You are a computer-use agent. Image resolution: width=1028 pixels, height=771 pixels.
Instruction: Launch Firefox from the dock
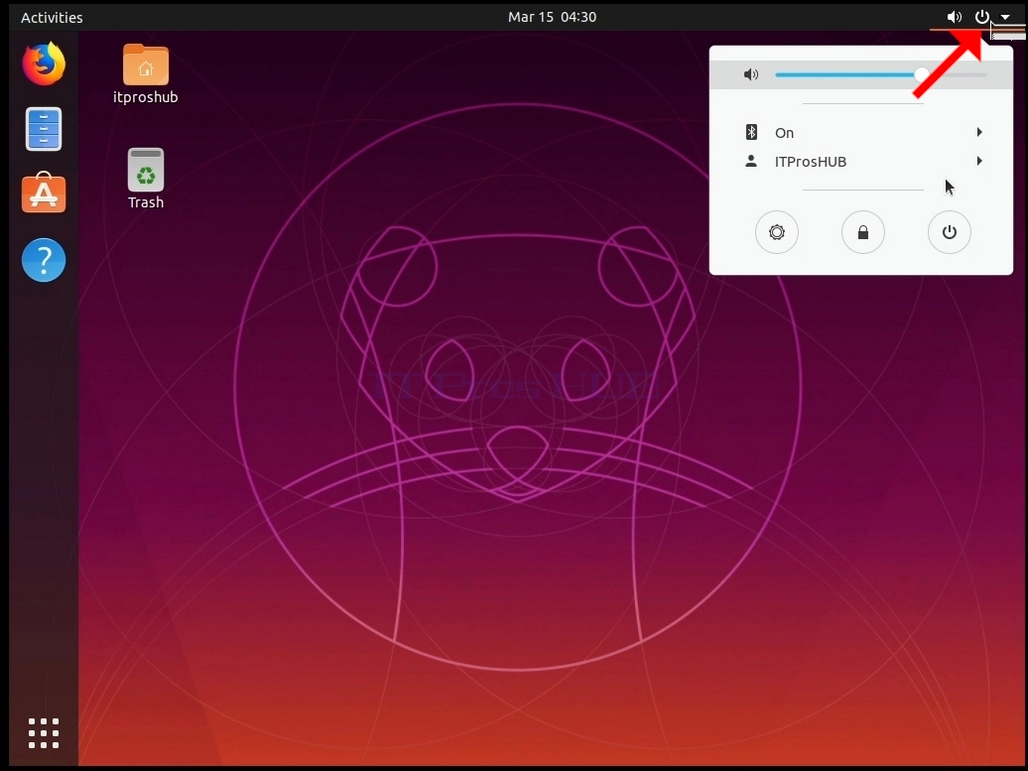43,64
